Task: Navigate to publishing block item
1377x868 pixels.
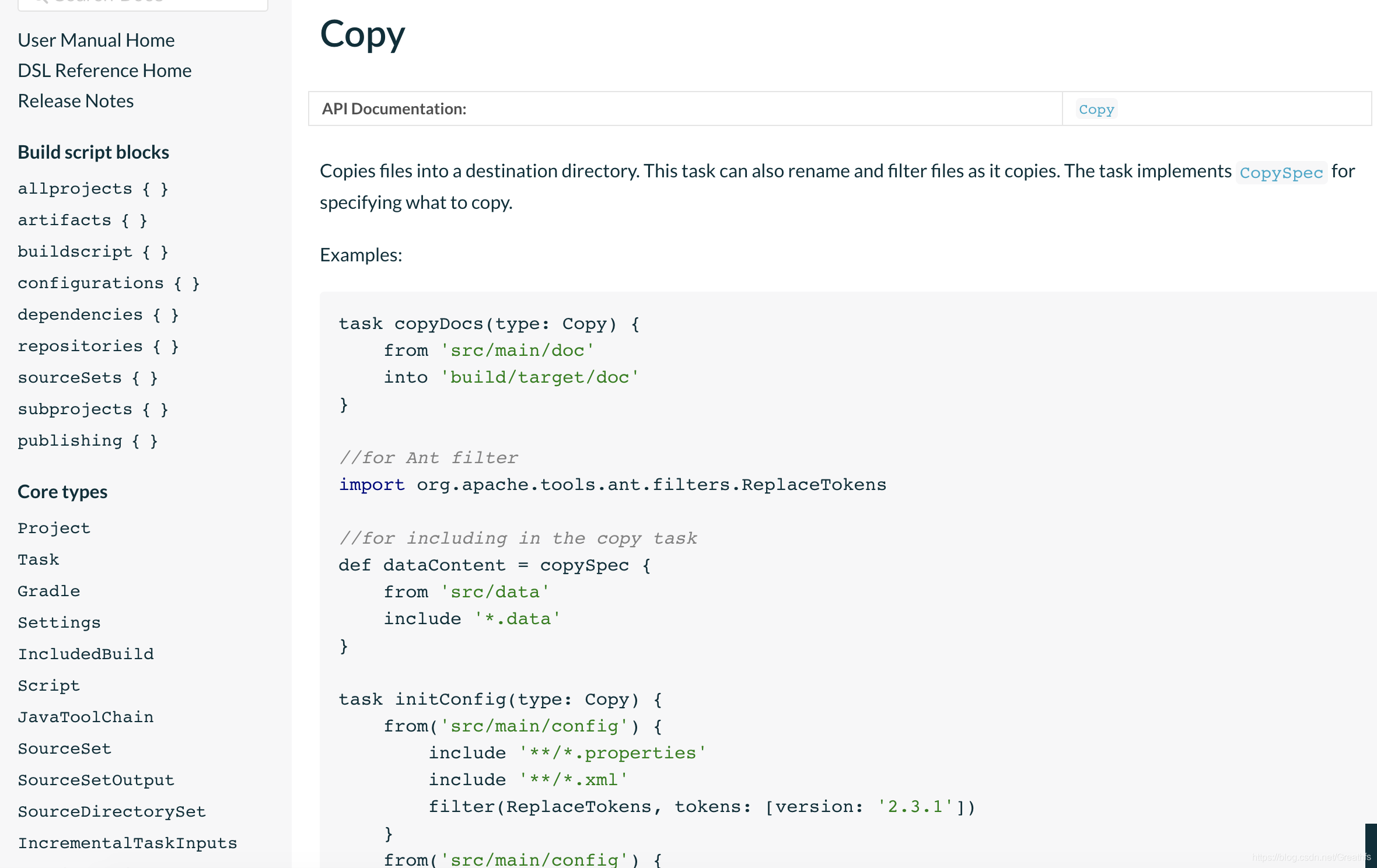Action: [87, 440]
